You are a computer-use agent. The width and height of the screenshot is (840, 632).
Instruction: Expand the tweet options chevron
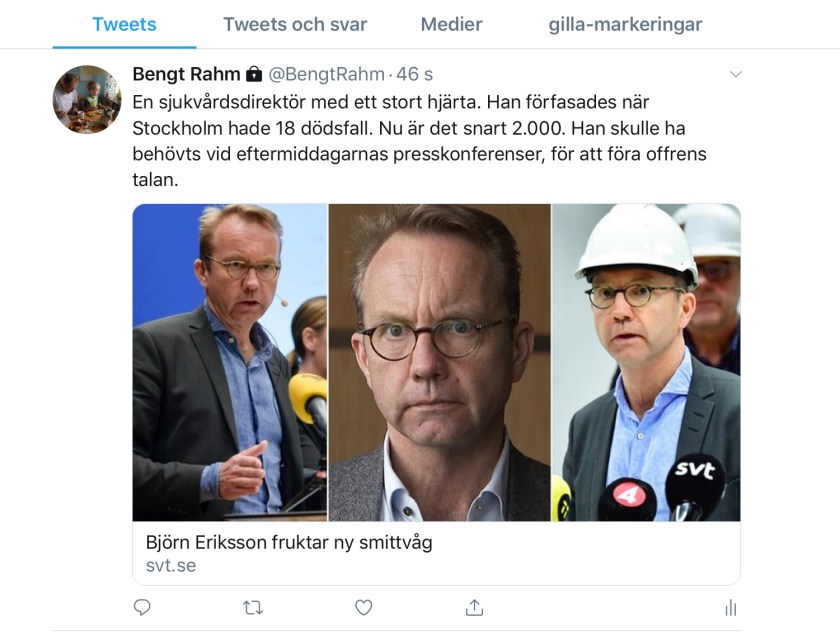pos(735,75)
